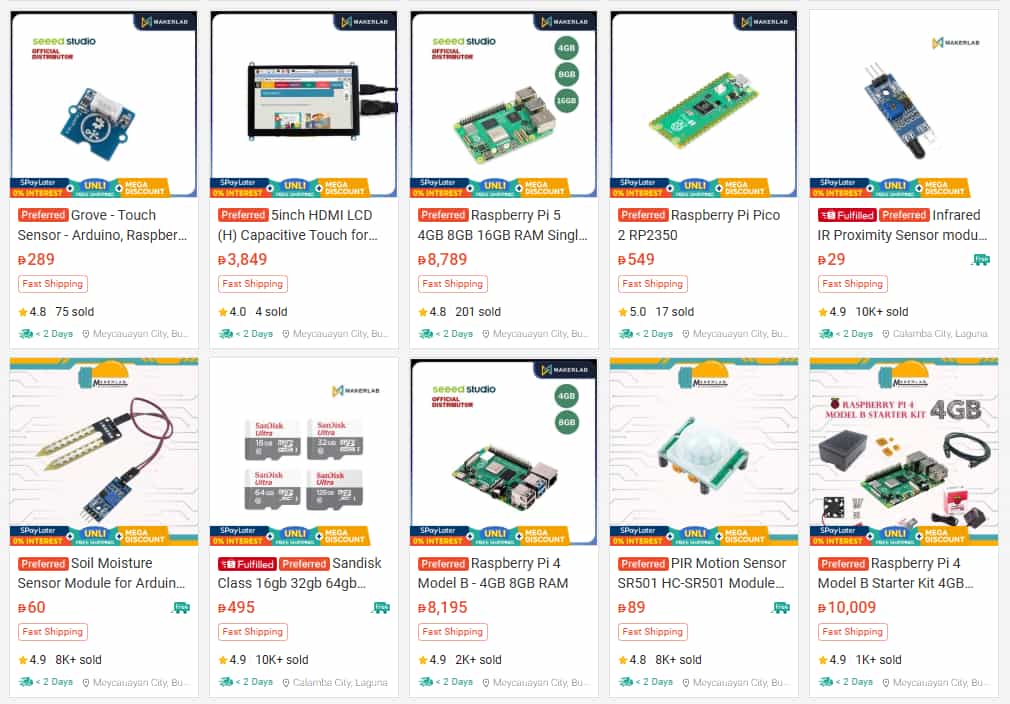
Task: Click free shipping truck icon beside ₱495 price
Action: [381, 607]
